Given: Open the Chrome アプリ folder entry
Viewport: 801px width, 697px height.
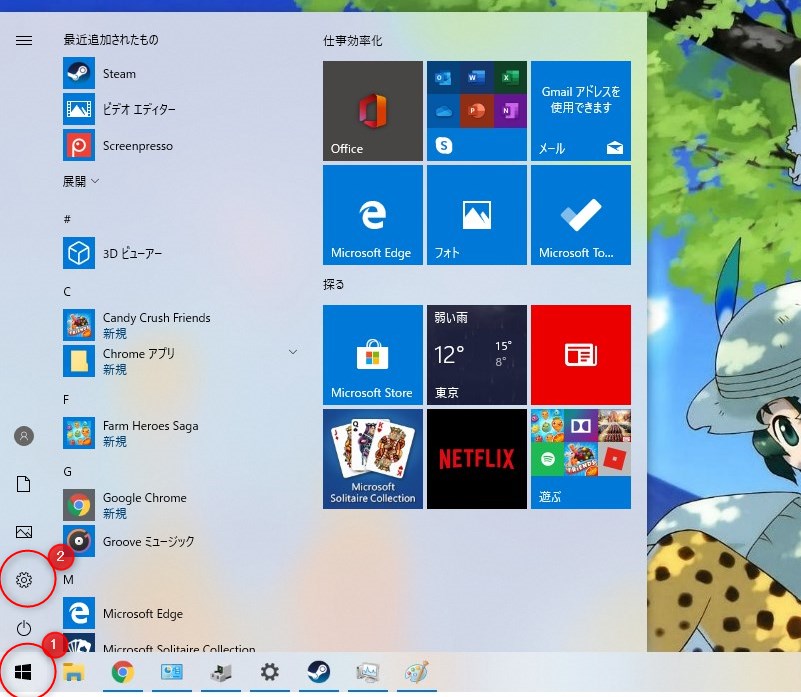Looking at the screenshot, I should 179,361.
